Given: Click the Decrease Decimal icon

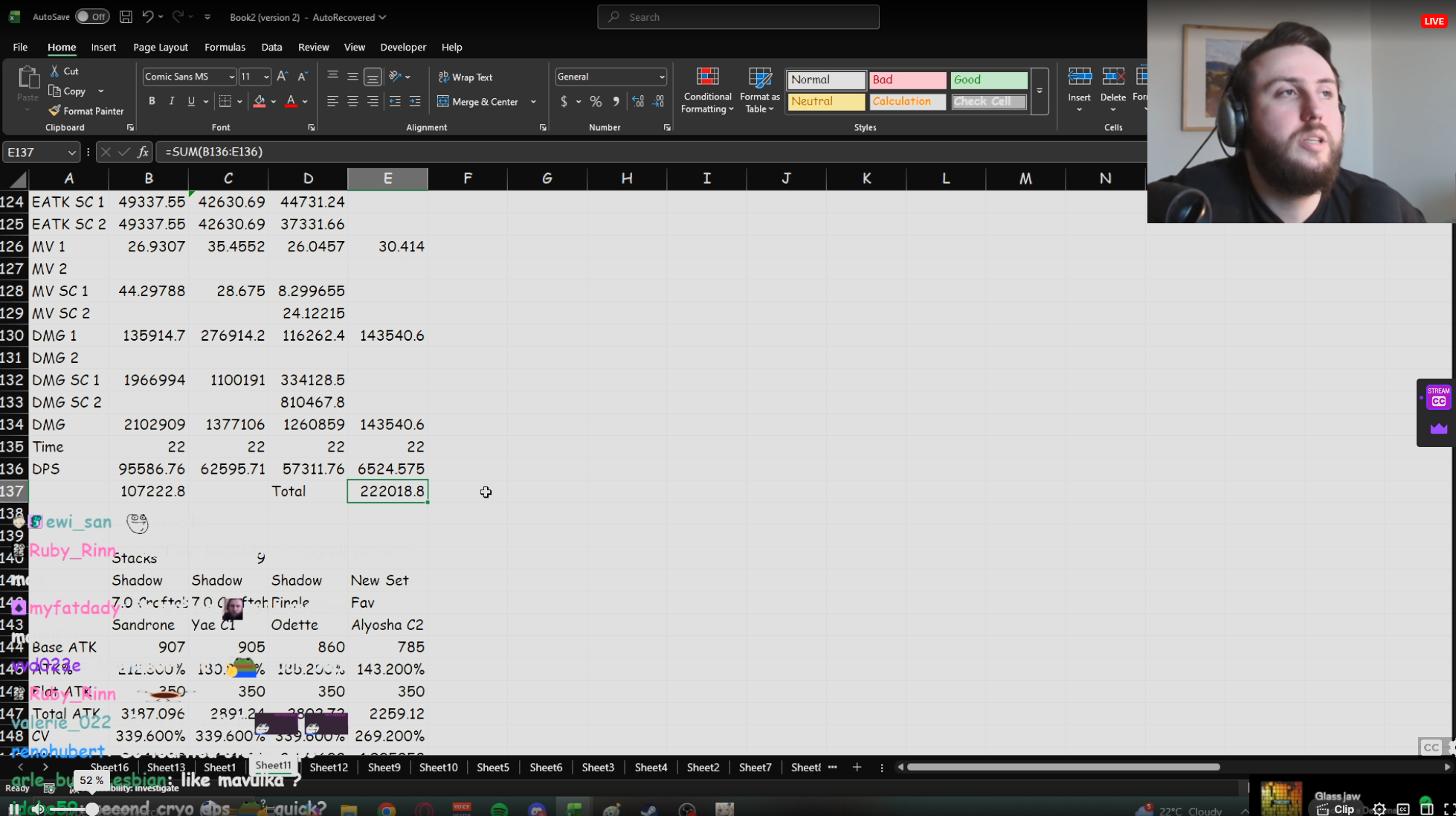Looking at the screenshot, I should point(659,101).
